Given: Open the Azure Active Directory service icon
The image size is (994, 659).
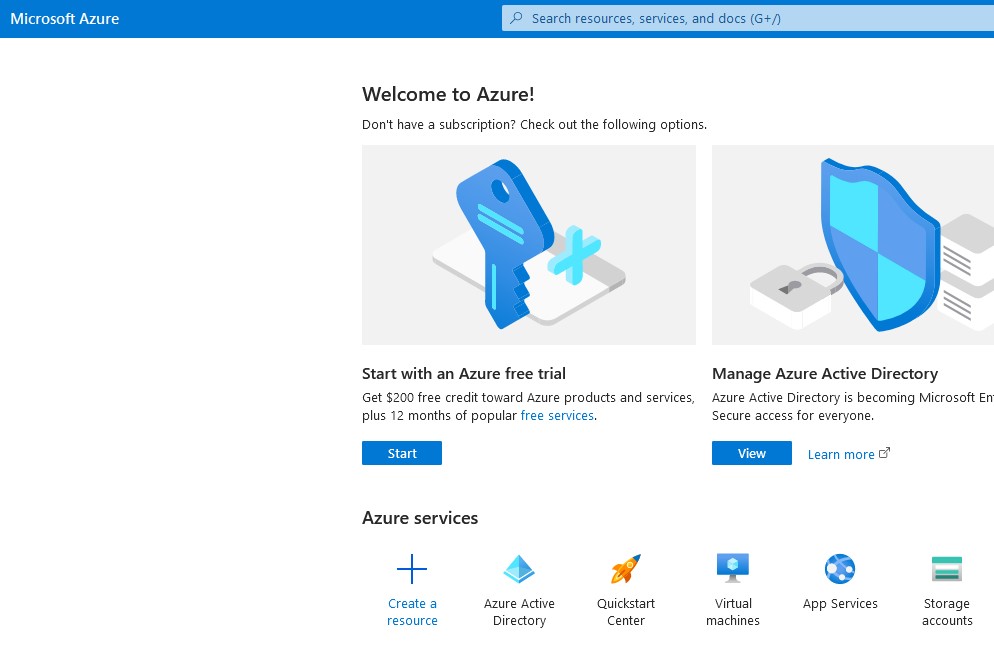Looking at the screenshot, I should (x=519, y=570).
